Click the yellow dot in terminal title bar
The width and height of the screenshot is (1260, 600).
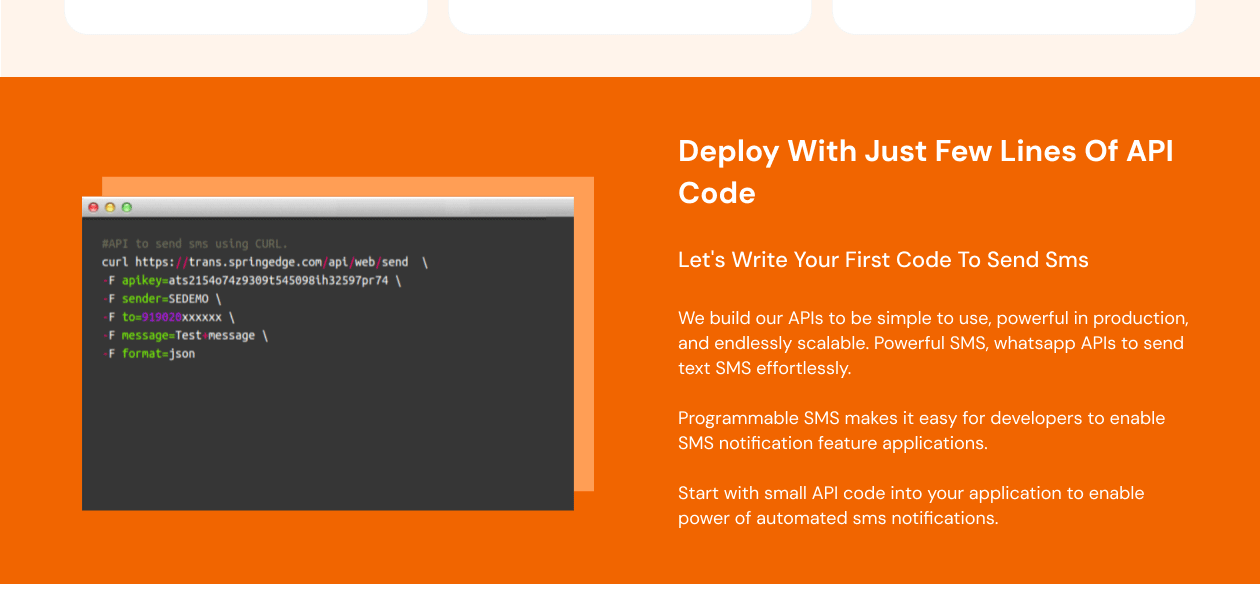pyautogui.click(x=110, y=207)
